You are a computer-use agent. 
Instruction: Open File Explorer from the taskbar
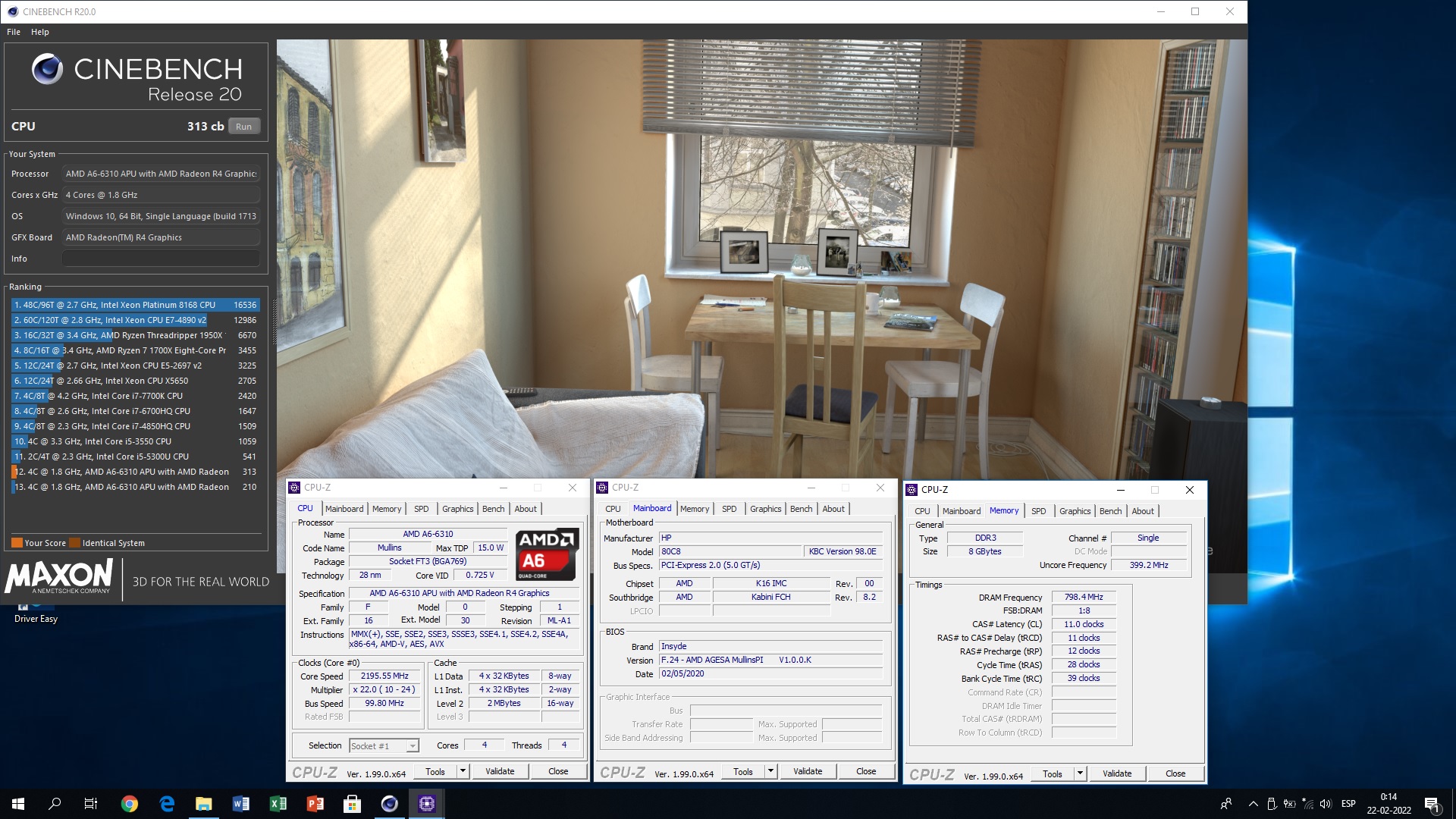pos(204,804)
